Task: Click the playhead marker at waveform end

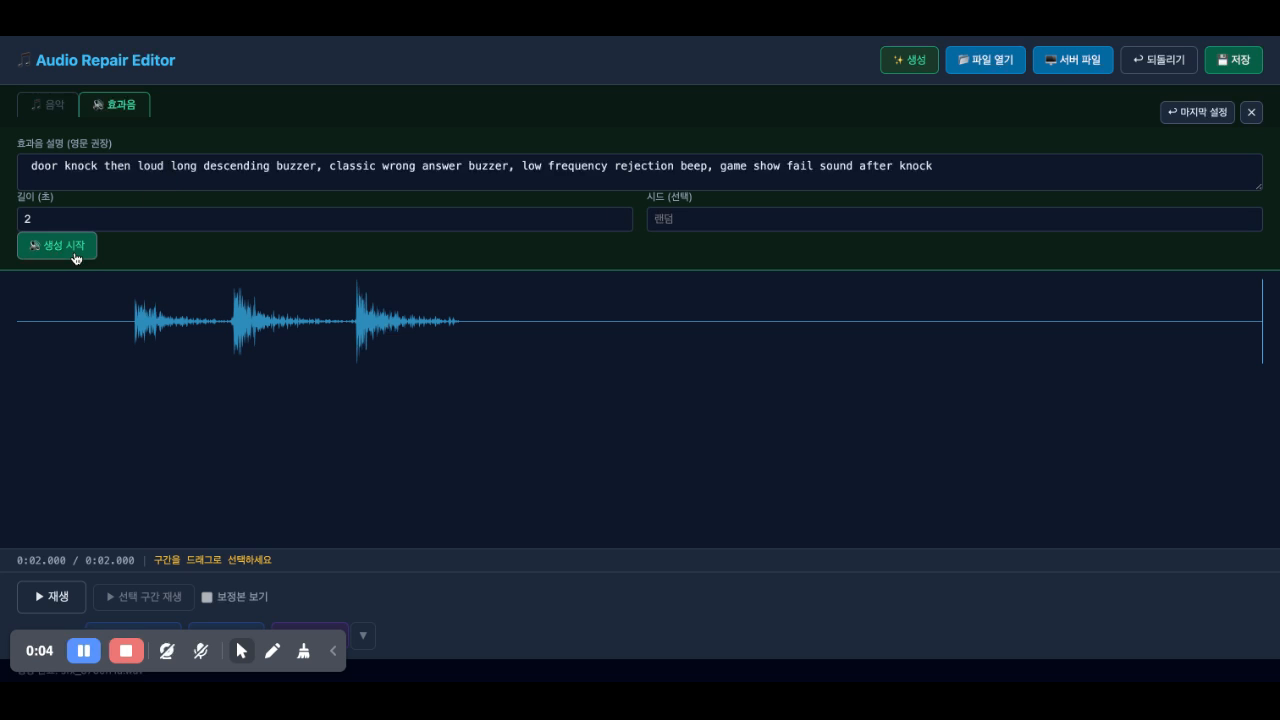Action: point(1262,321)
